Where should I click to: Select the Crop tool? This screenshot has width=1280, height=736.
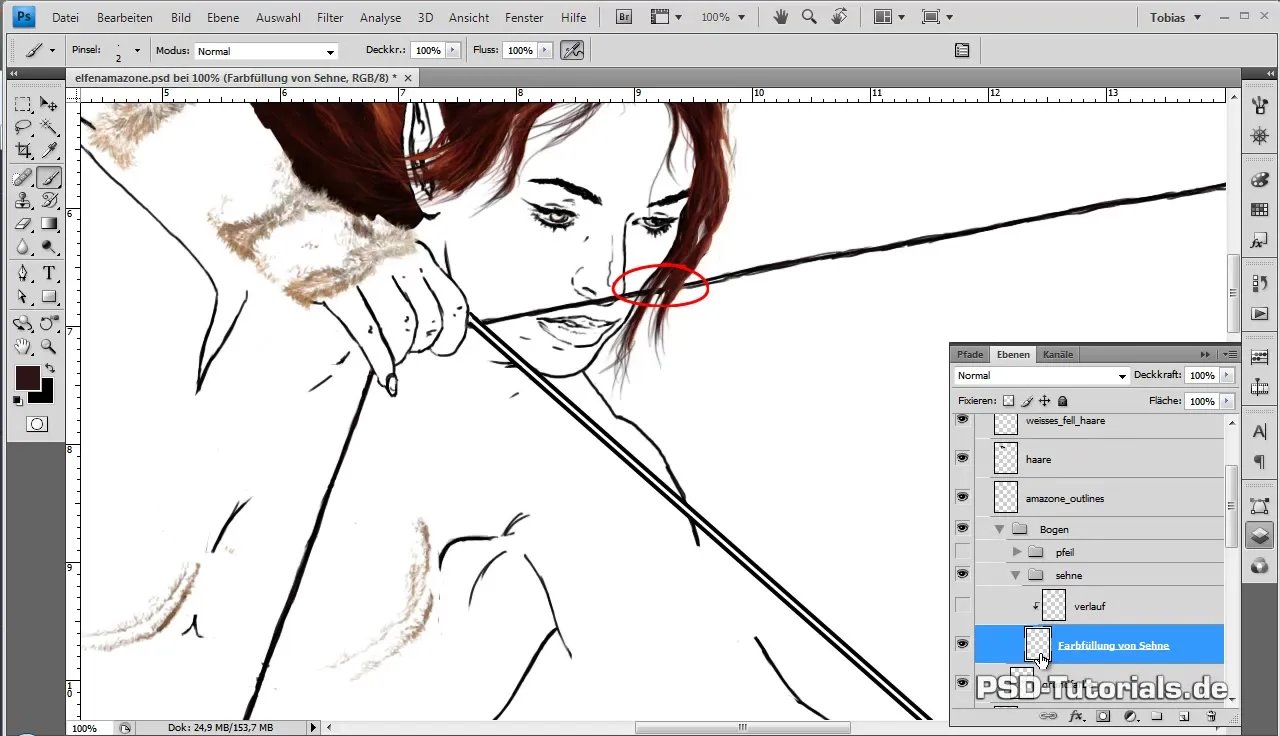(x=23, y=150)
